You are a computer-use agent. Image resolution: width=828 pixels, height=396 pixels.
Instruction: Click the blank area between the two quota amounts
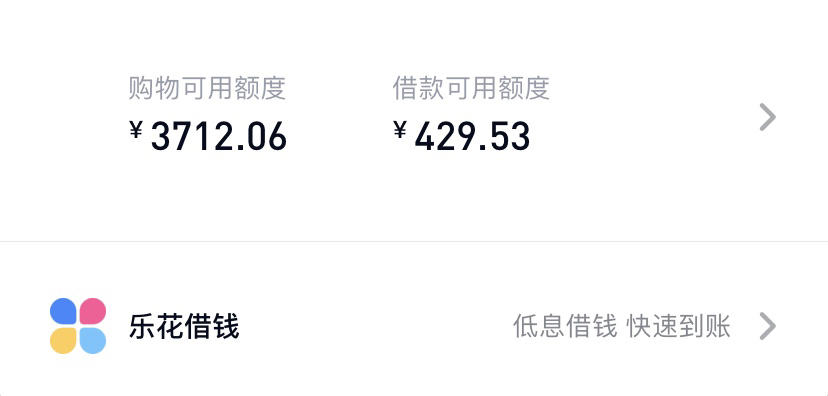coord(340,136)
